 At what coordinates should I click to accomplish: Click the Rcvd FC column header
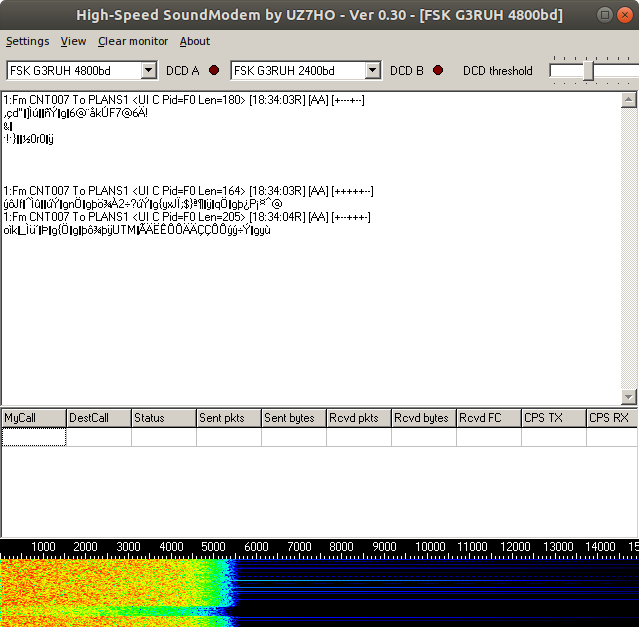click(489, 418)
